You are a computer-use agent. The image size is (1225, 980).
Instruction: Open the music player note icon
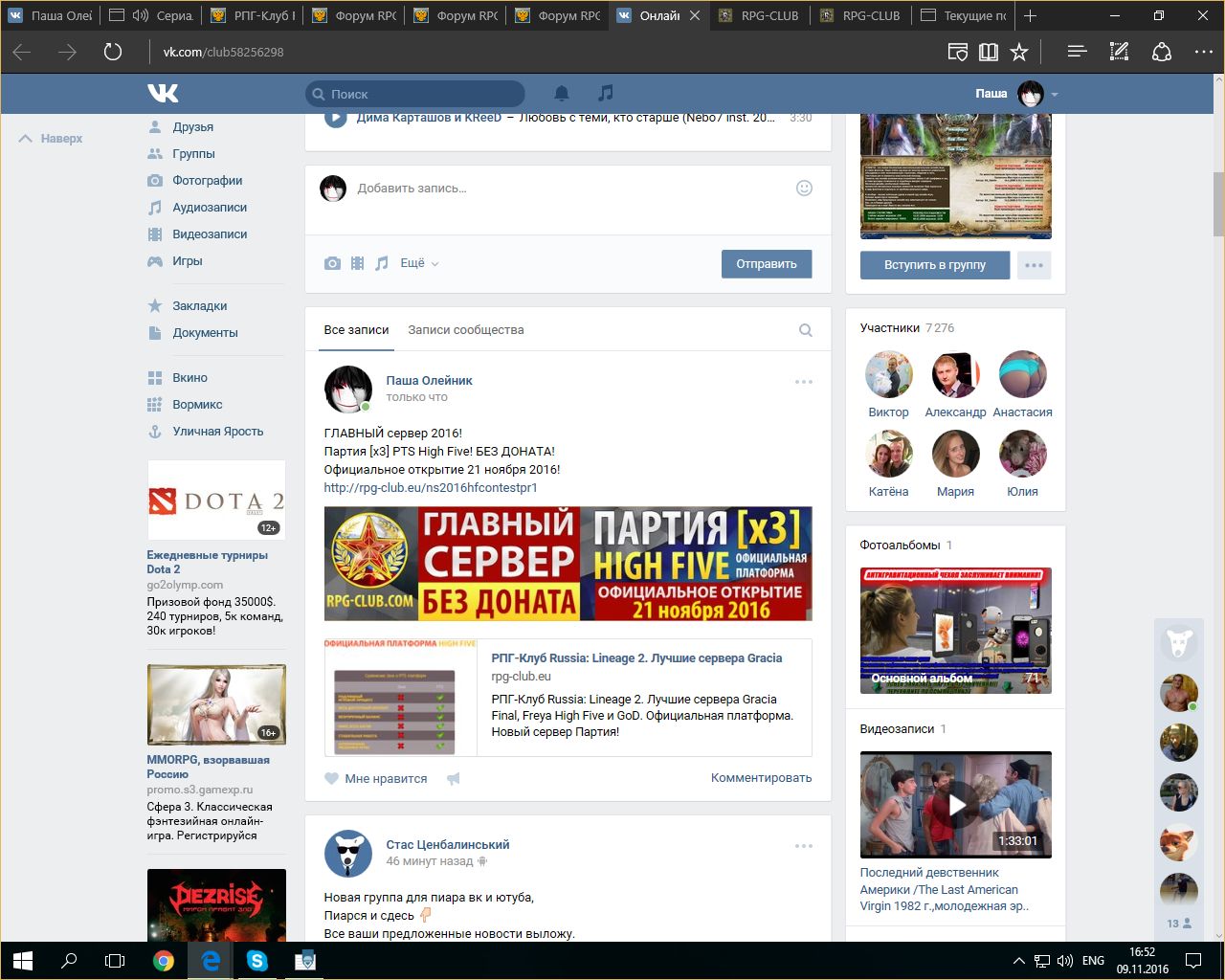605,93
